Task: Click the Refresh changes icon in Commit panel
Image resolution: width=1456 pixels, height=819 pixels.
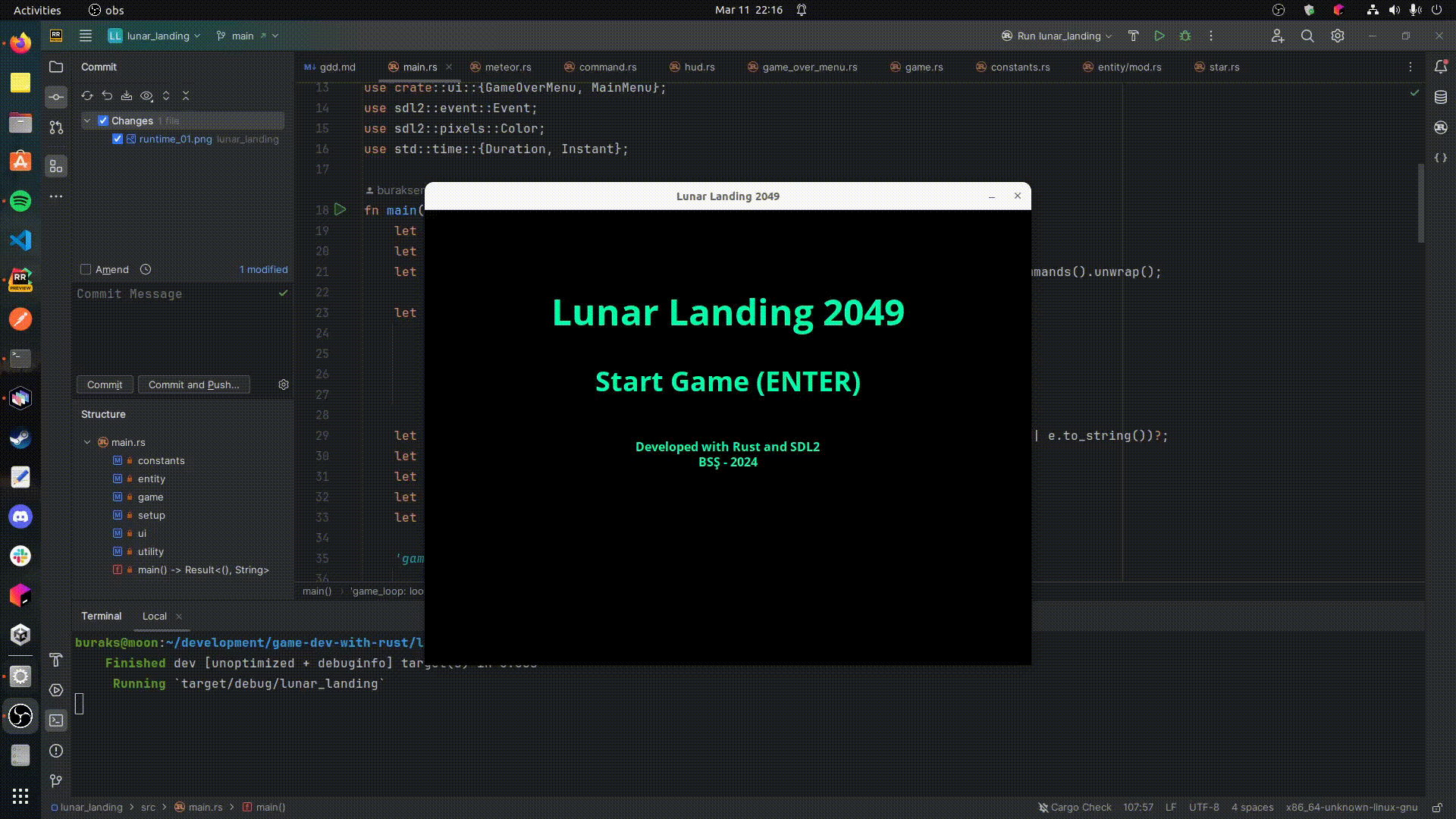Action: pyautogui.click(x=87, y=96)
